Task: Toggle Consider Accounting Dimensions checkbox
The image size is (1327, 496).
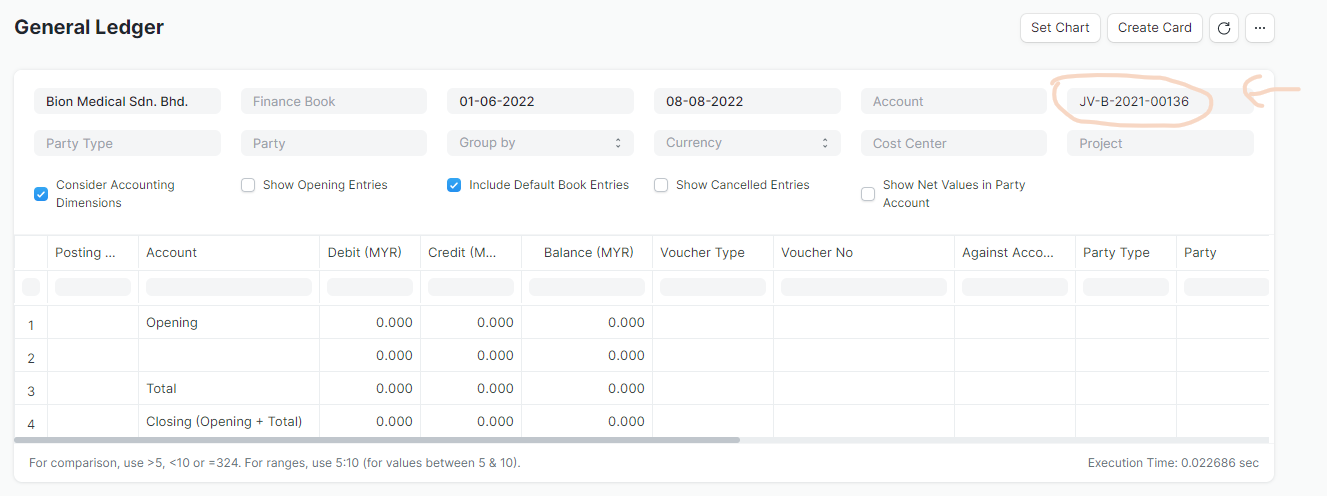Action: (41, 194)
